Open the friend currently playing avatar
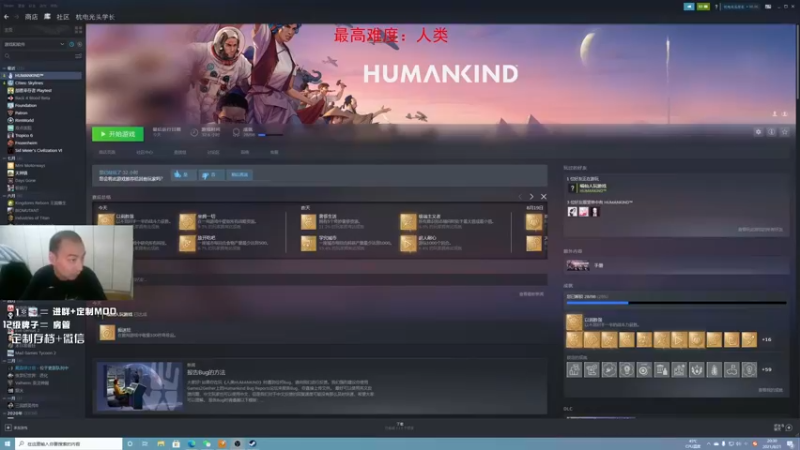 572,188
